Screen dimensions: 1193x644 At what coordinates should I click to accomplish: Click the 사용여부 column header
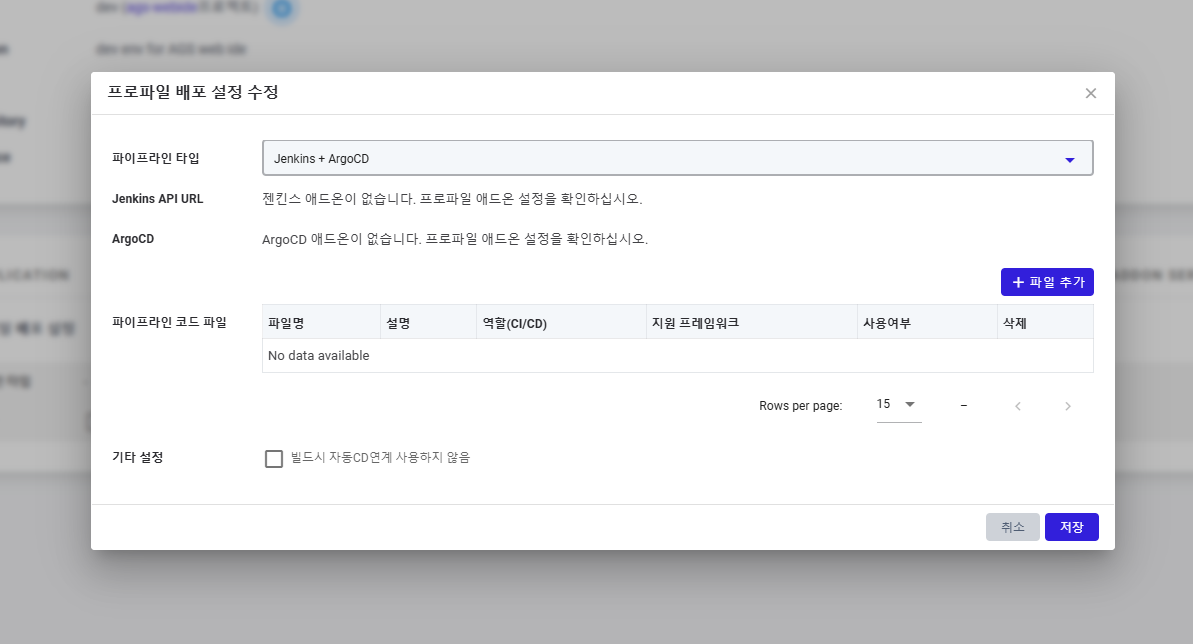[927, 322]
